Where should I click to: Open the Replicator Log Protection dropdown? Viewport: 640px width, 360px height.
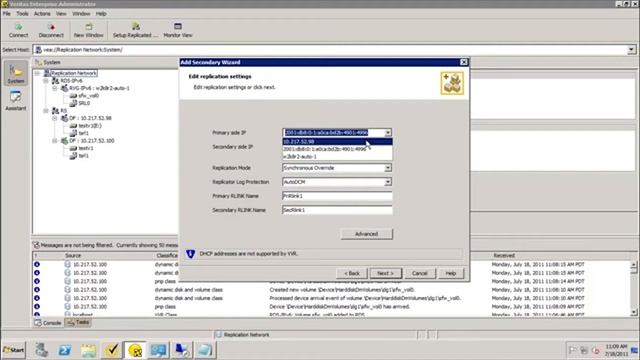coord(388,182)
